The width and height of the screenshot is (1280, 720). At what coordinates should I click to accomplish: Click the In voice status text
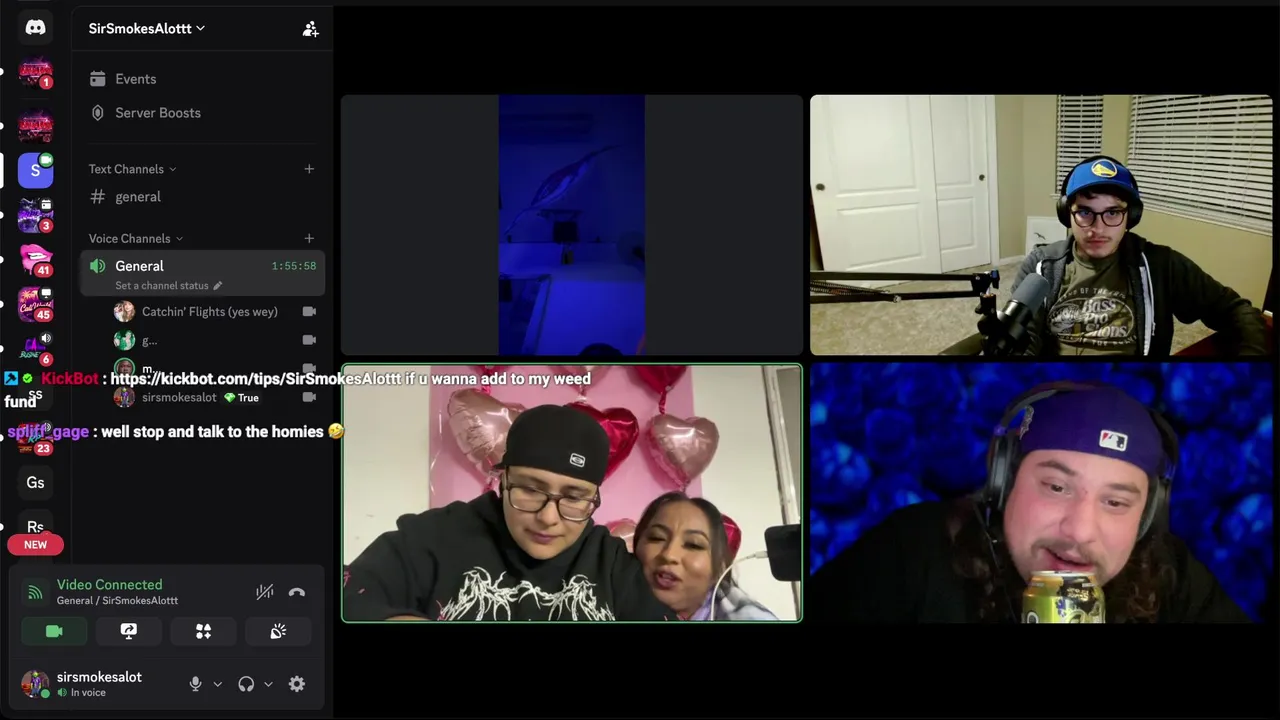click(x=88, y=693)
